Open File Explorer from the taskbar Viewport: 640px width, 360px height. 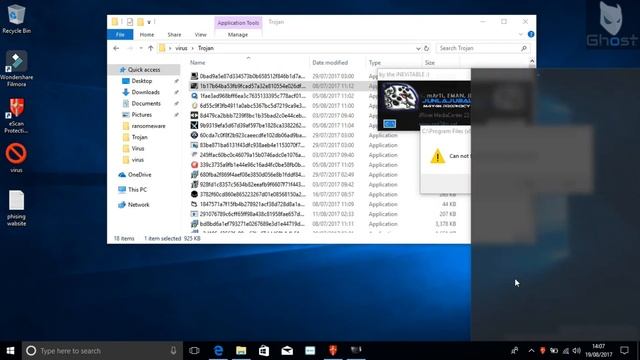click(241, 351)
